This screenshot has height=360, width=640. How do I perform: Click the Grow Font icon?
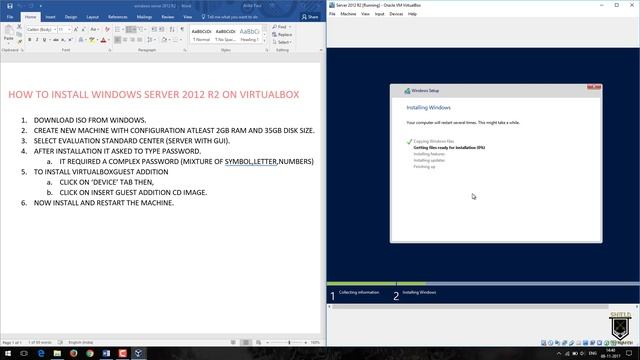(x=76, y=29)
